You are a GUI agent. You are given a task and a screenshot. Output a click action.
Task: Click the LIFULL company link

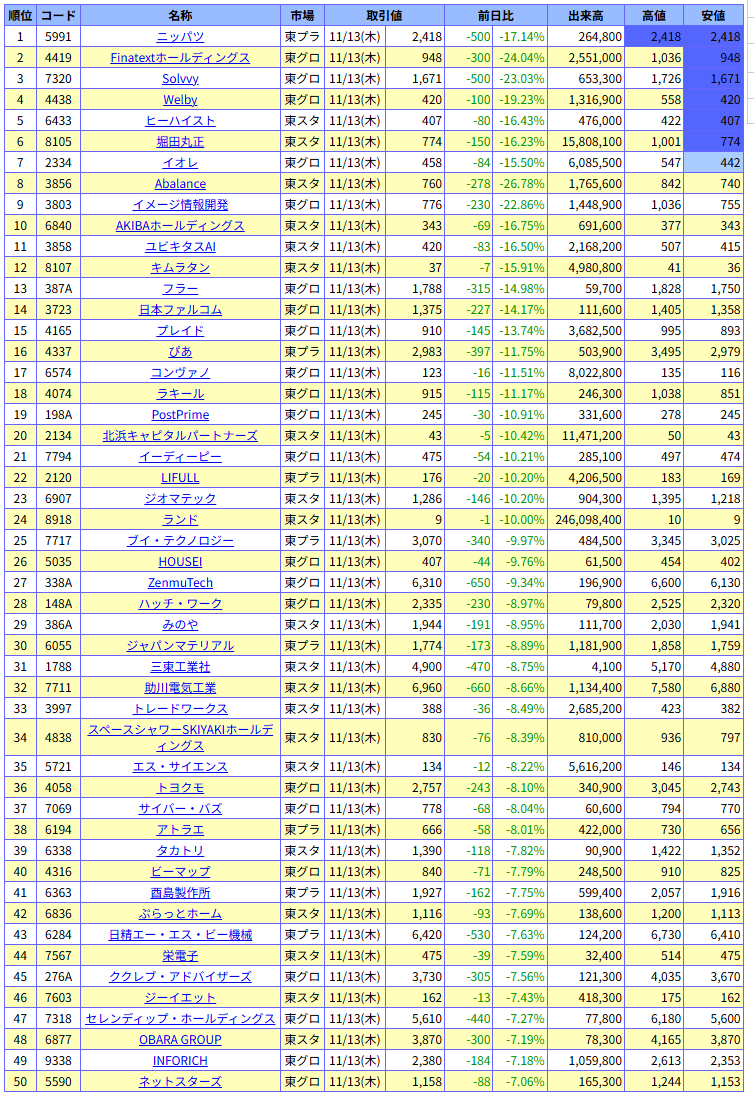coord(180,478)
